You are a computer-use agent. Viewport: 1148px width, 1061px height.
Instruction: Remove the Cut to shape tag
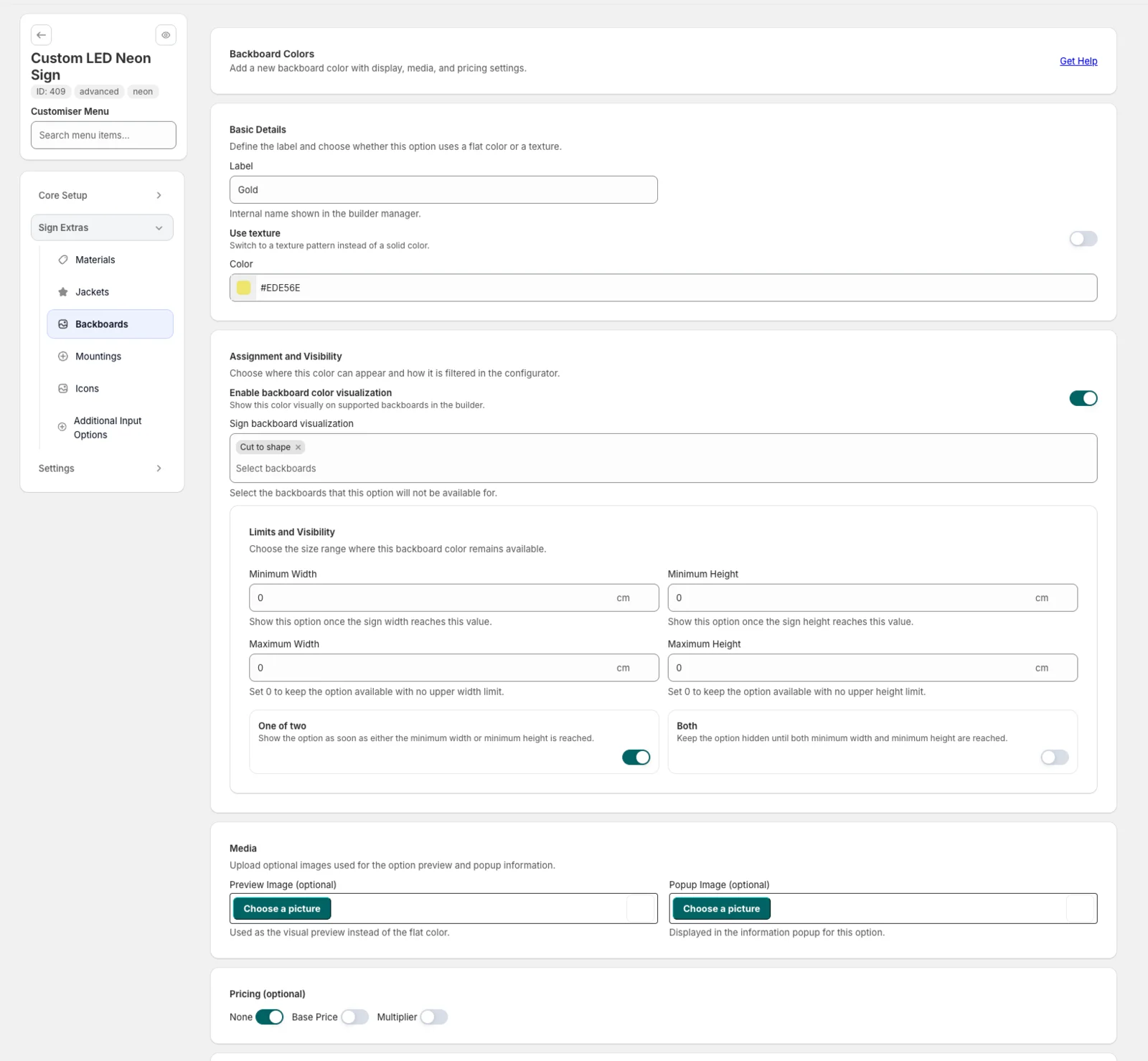[298, 447]
